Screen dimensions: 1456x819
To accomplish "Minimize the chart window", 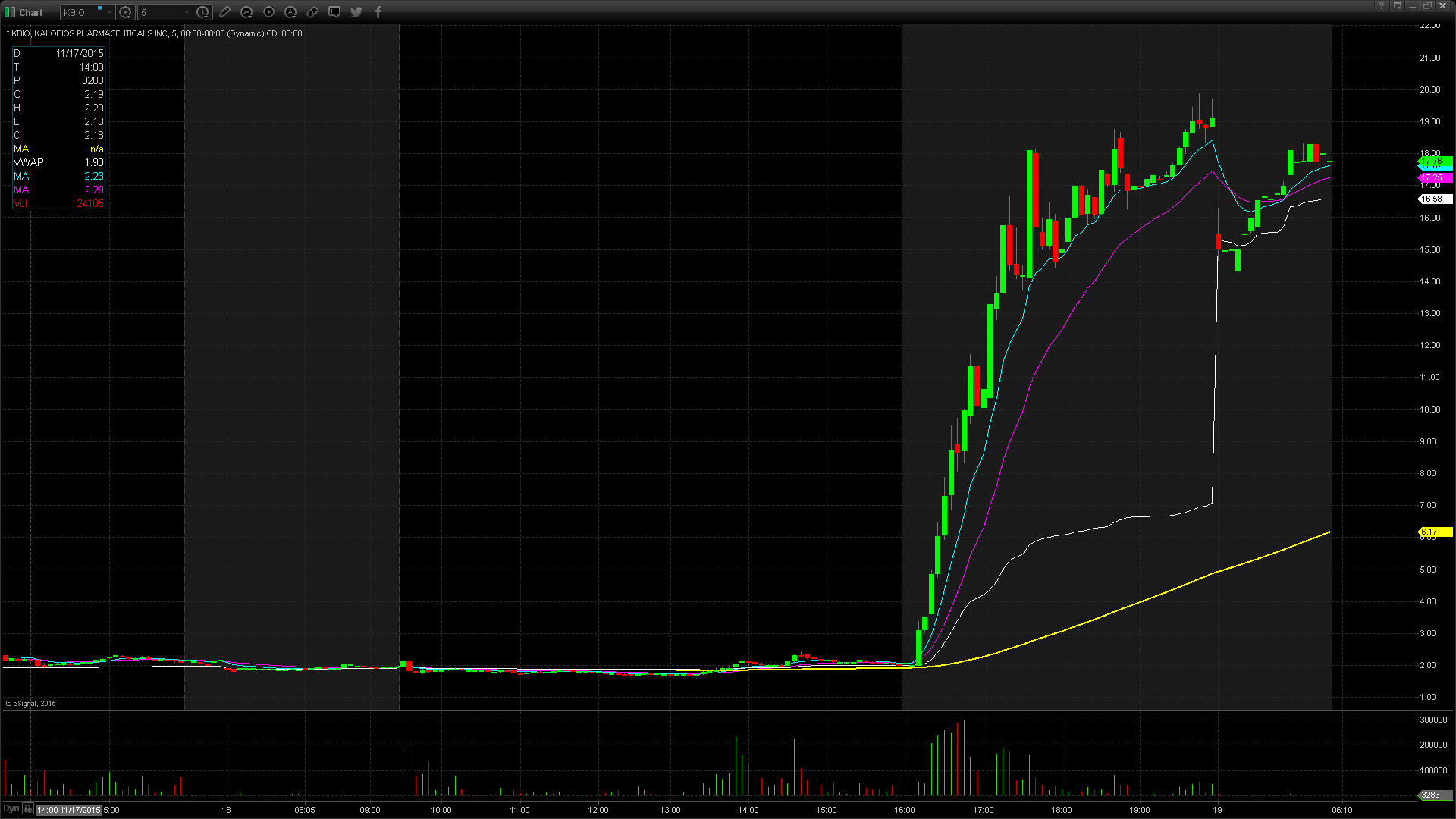I will (x=1412, y=5).
